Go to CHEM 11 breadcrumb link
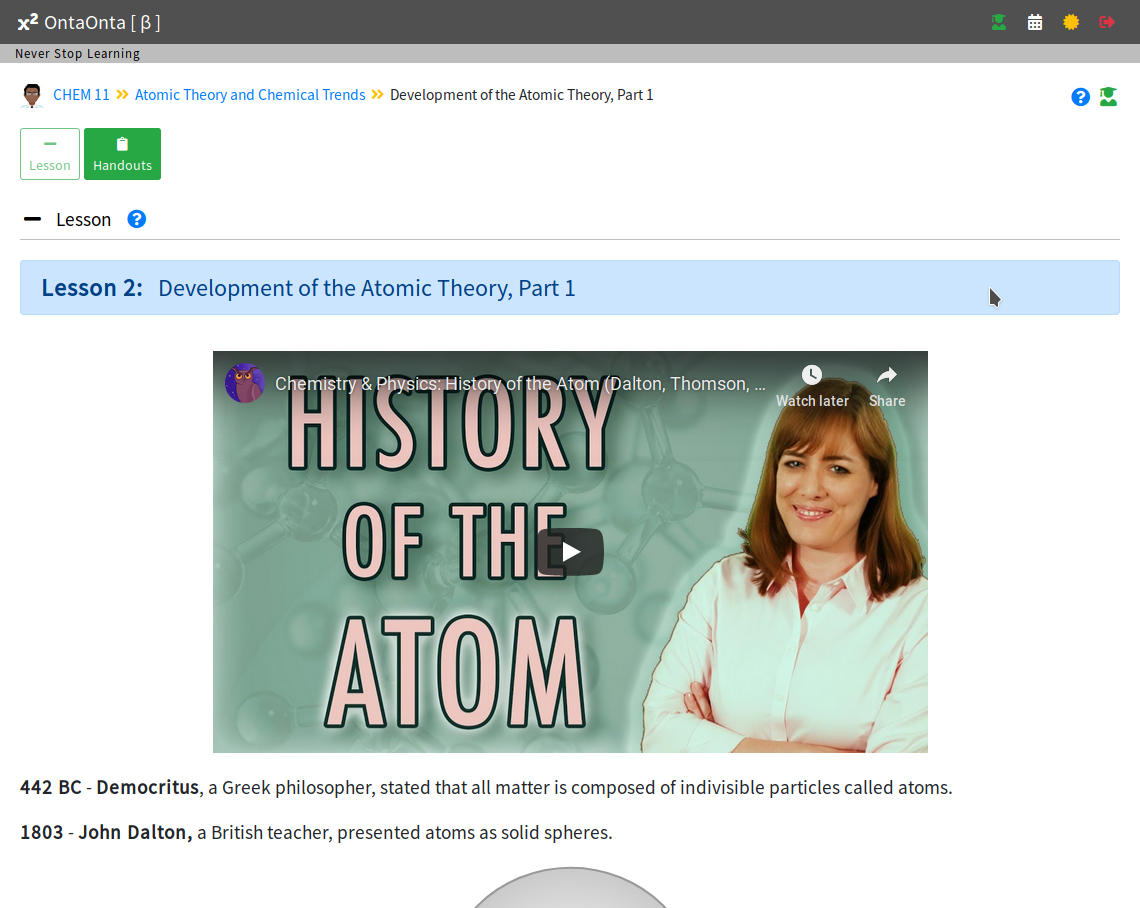 [x=81, y=95]
